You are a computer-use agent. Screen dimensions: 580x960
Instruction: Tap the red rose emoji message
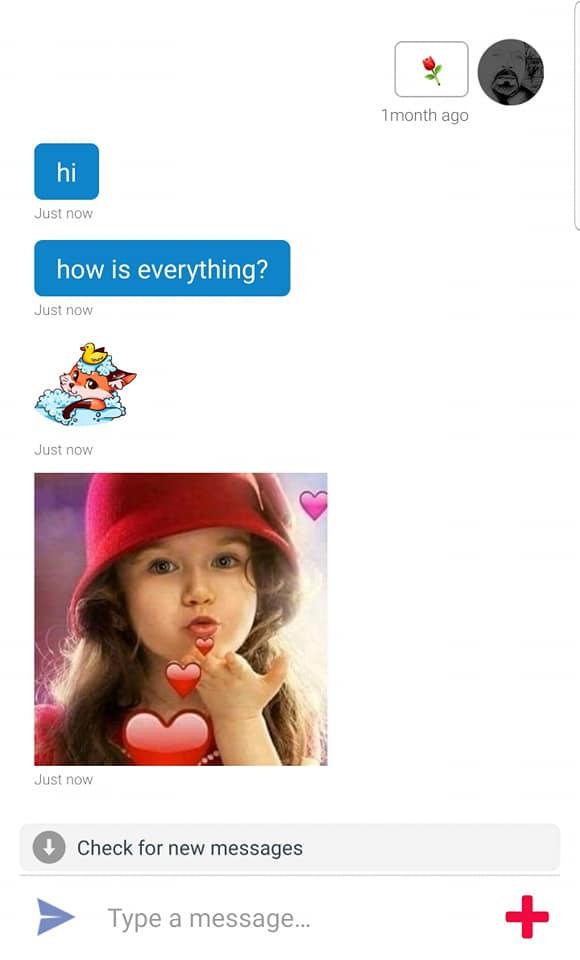tap(431, 69)
